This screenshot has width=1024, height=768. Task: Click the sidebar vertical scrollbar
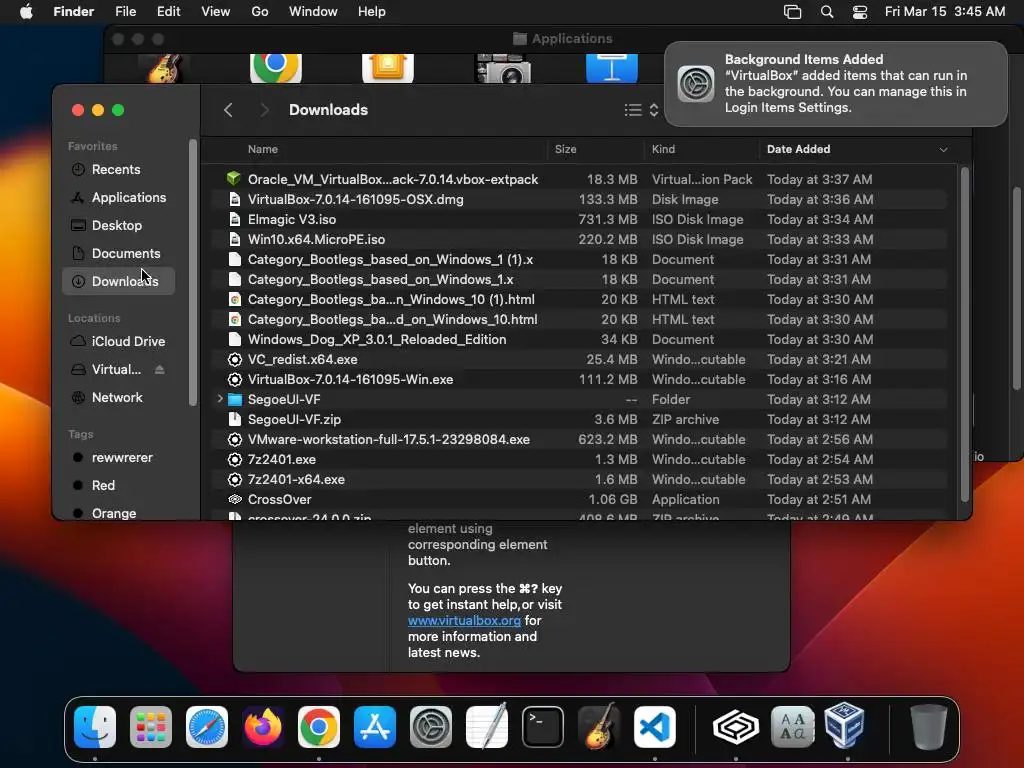193,272
